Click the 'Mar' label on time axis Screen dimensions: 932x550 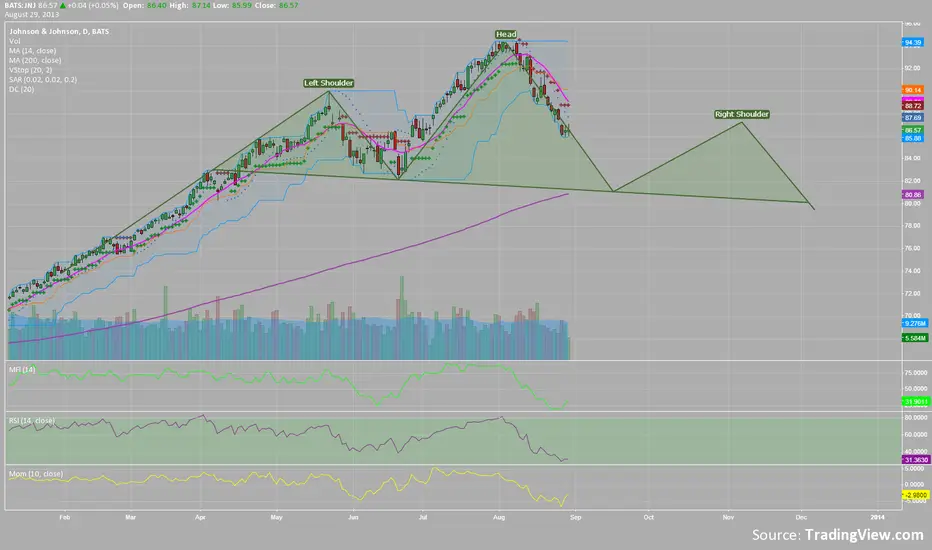click(131, 517)
